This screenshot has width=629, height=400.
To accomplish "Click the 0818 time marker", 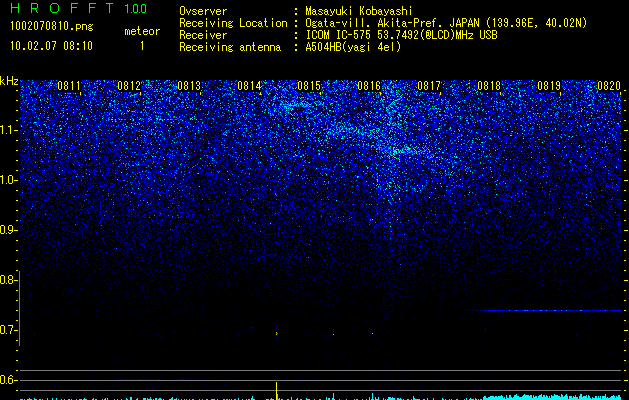I will [489, 85].
